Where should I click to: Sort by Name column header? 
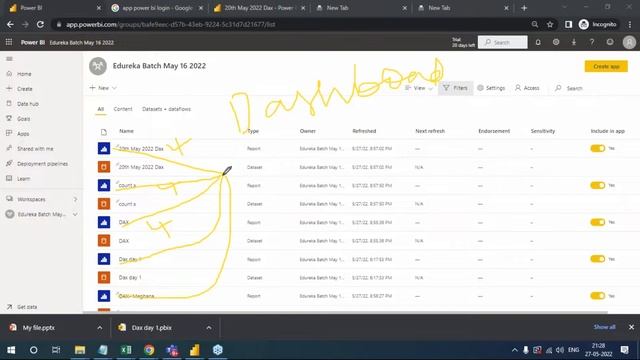(x=127, y=131)
